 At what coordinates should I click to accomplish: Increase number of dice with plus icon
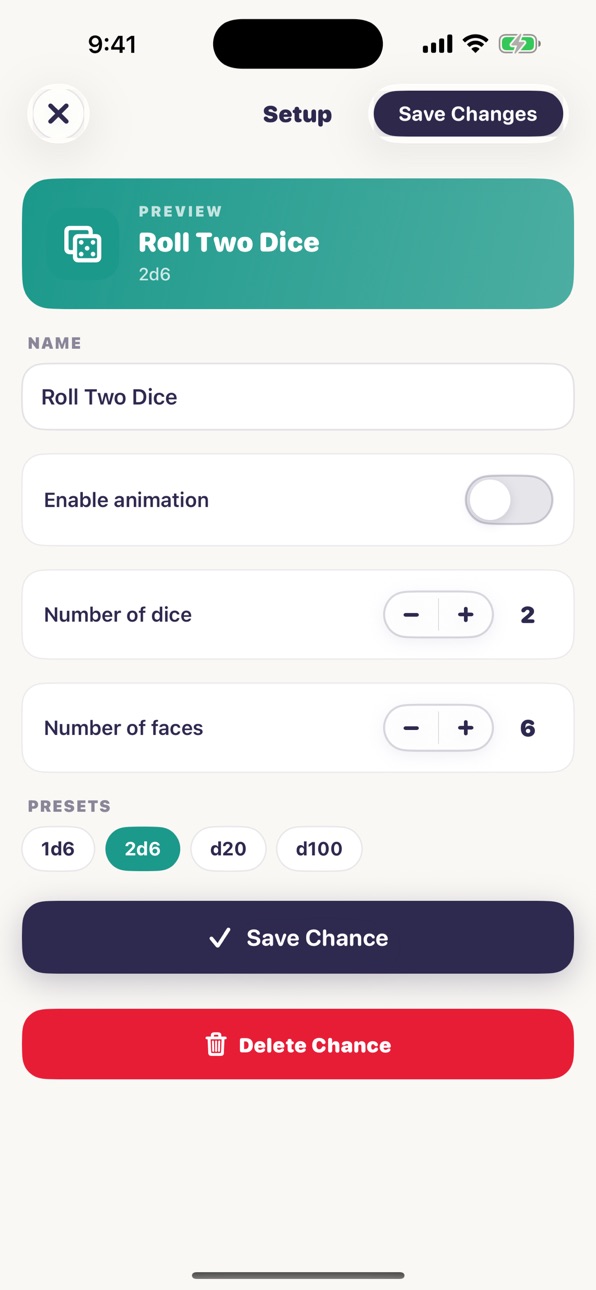pos(465,615)
